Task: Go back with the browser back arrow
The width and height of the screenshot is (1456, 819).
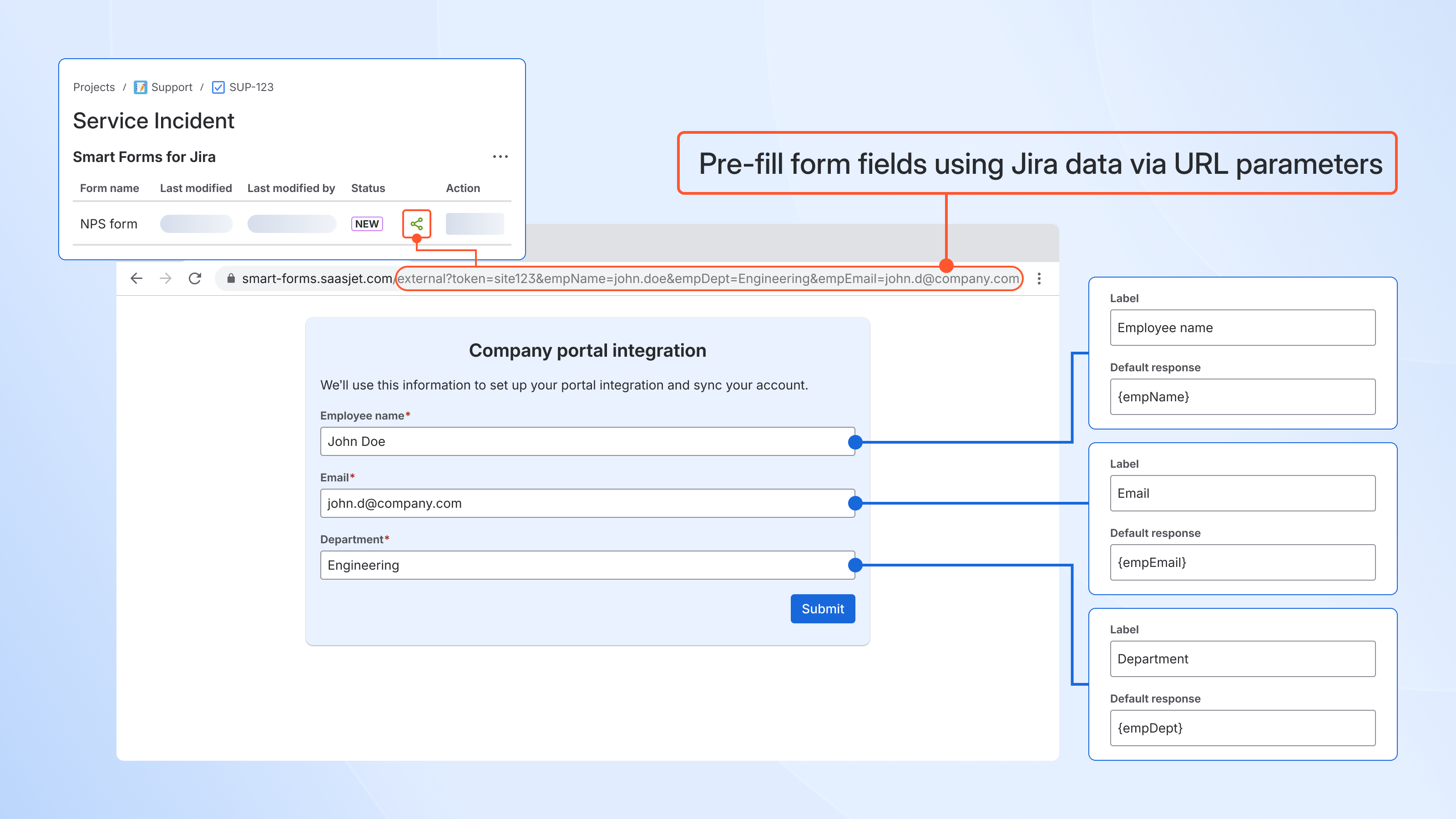Action: [x=136, y=278]
